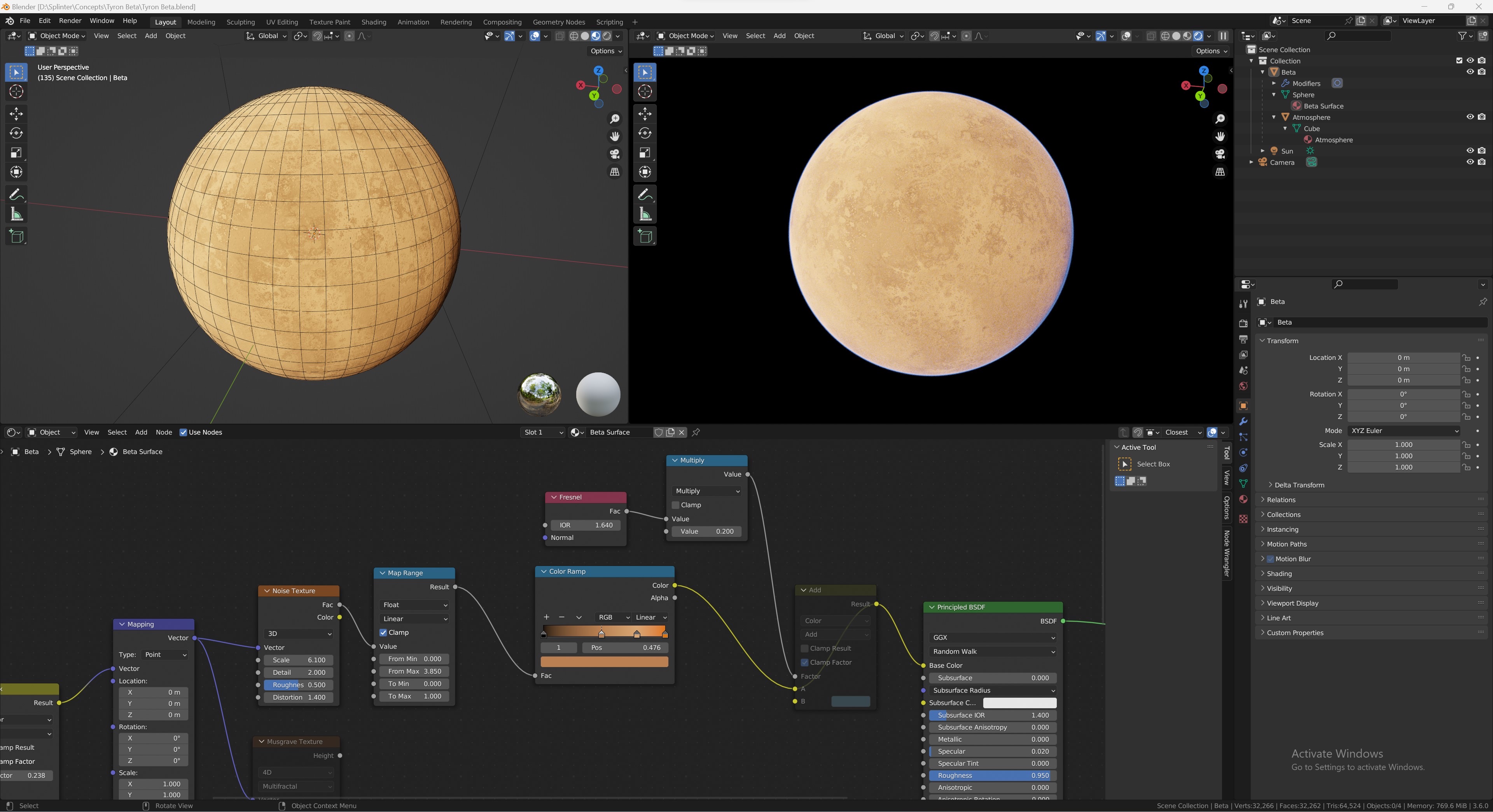The width and height of the screenshot is (1493, 812).
Task: Uncheck Clamp in Map Range node
Action: tap(383, 632)
